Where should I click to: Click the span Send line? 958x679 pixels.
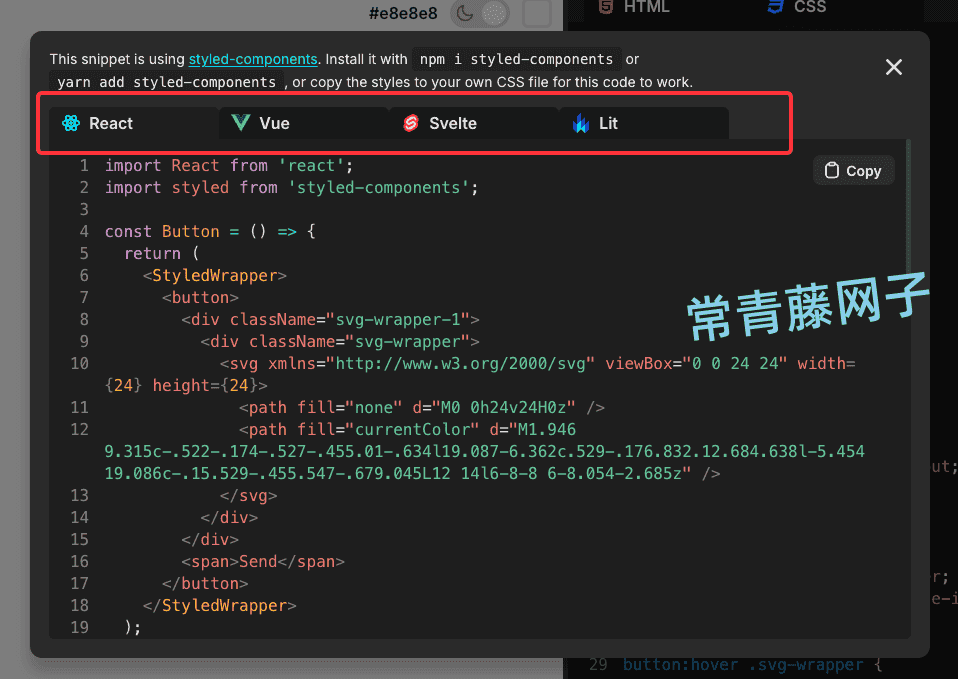263,562
